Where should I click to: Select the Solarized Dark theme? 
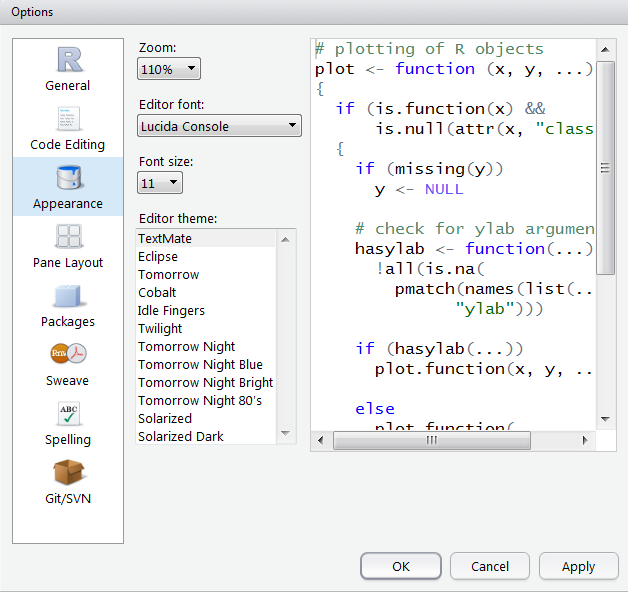click(181, 436)
